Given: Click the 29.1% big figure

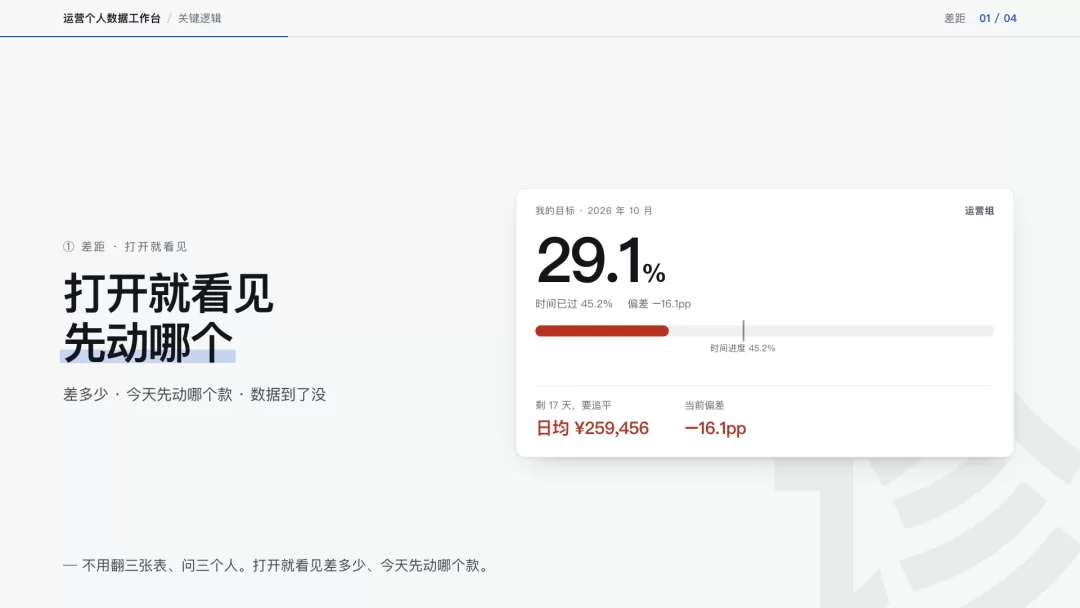Looking at the screenshot, I should 601,260.
